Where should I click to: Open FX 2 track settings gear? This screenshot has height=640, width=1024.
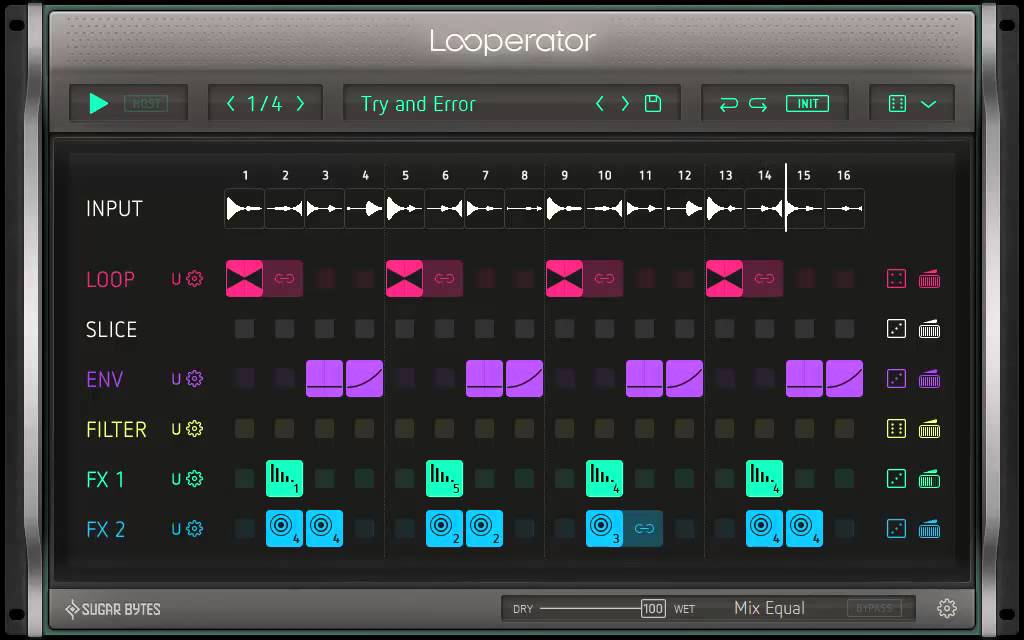coord(195,529)
